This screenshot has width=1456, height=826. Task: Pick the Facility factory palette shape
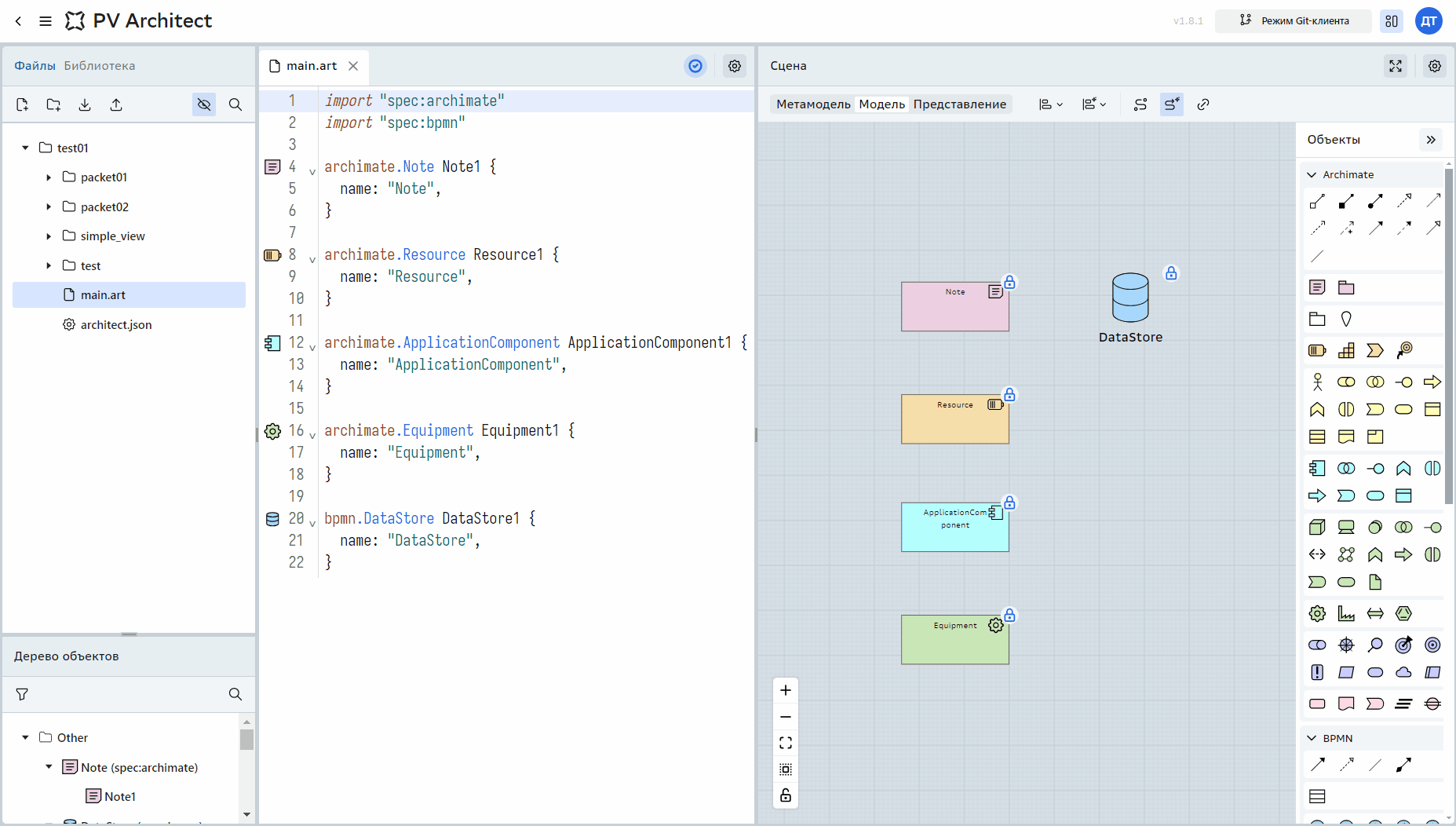click(x=1346, y=613)
